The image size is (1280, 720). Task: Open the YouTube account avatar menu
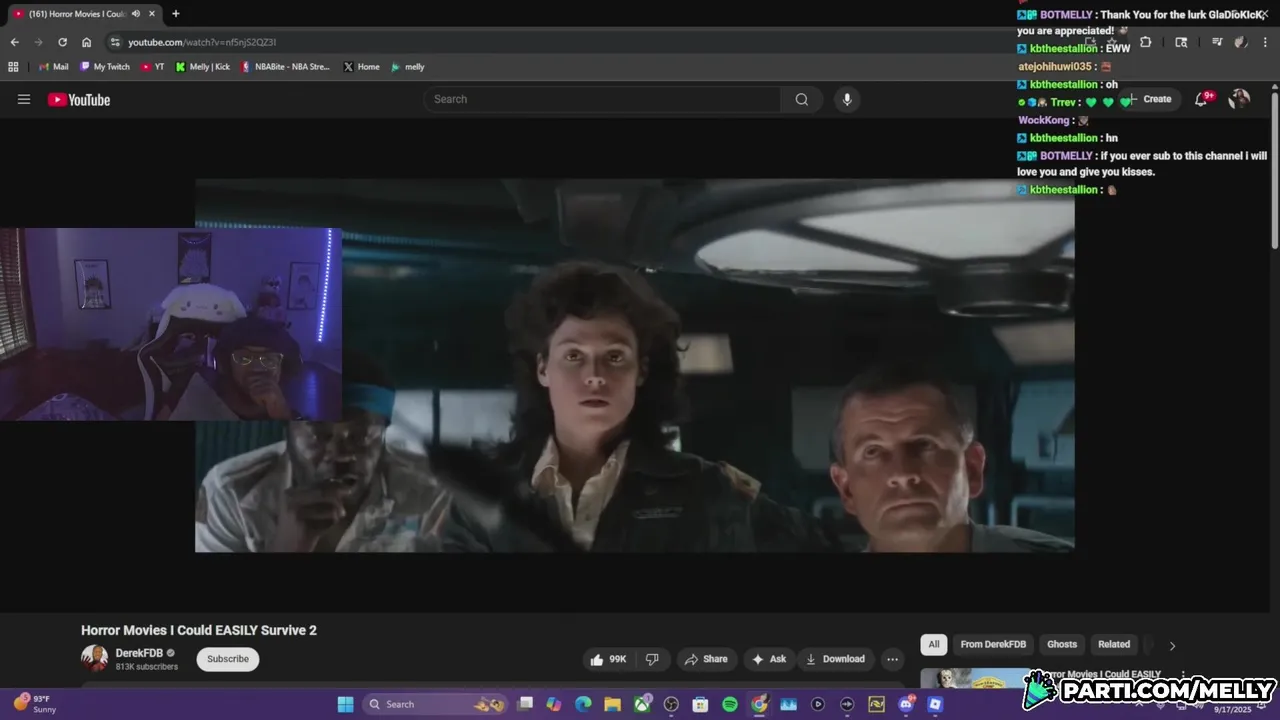click(1239, 98)
